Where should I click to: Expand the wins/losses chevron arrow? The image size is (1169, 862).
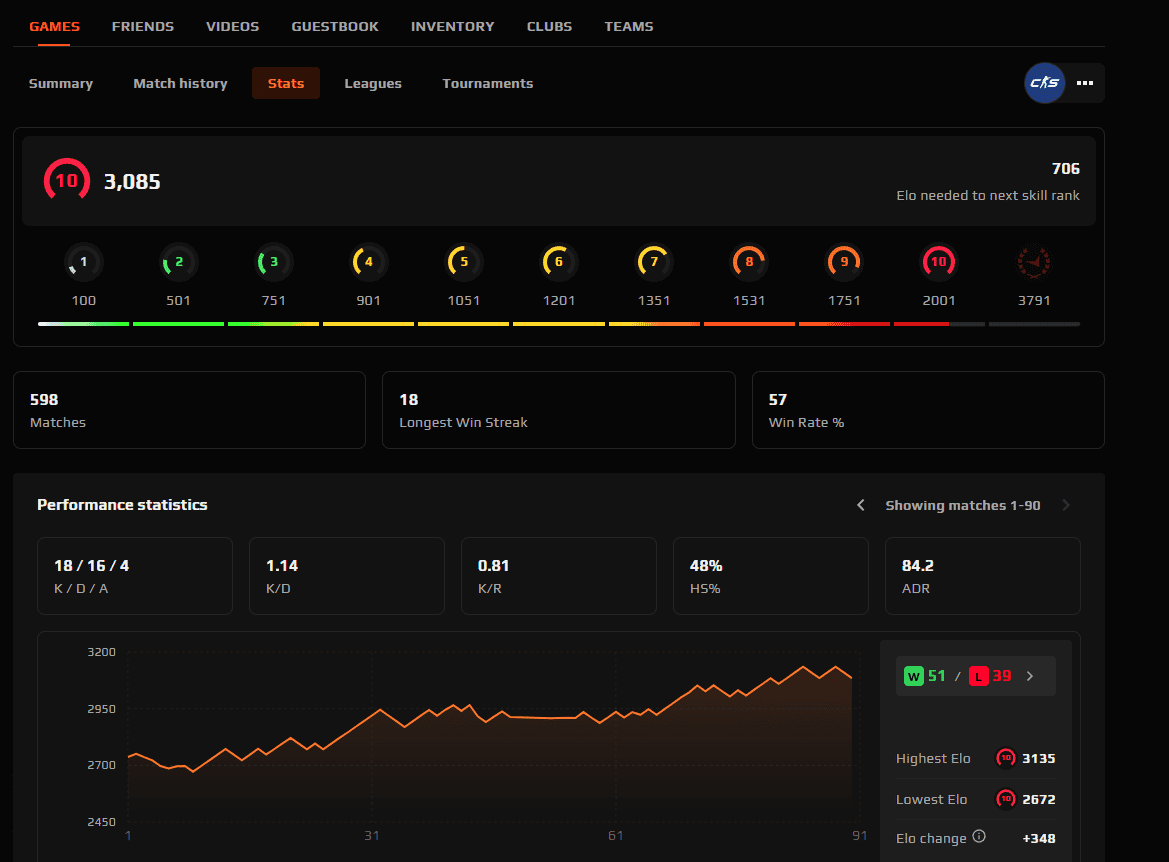[x=1030, y=676]
